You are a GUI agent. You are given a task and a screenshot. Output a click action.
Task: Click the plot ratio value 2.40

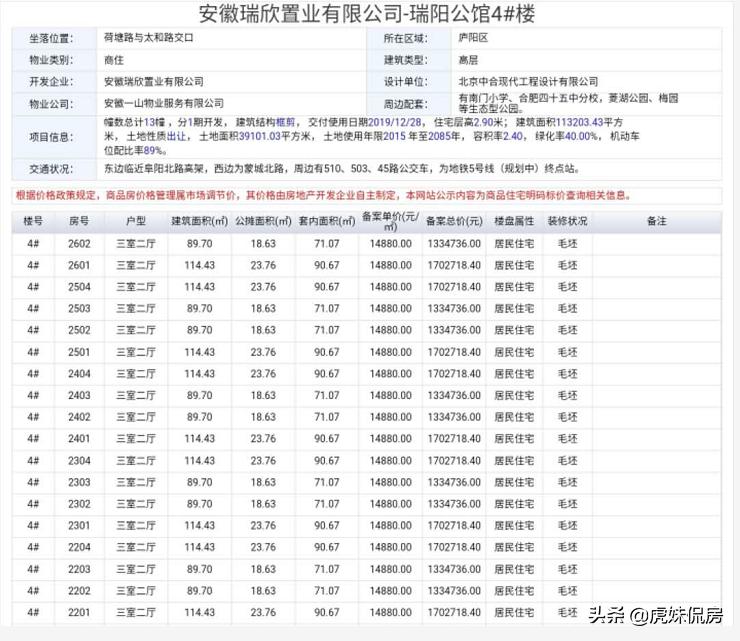513,136
